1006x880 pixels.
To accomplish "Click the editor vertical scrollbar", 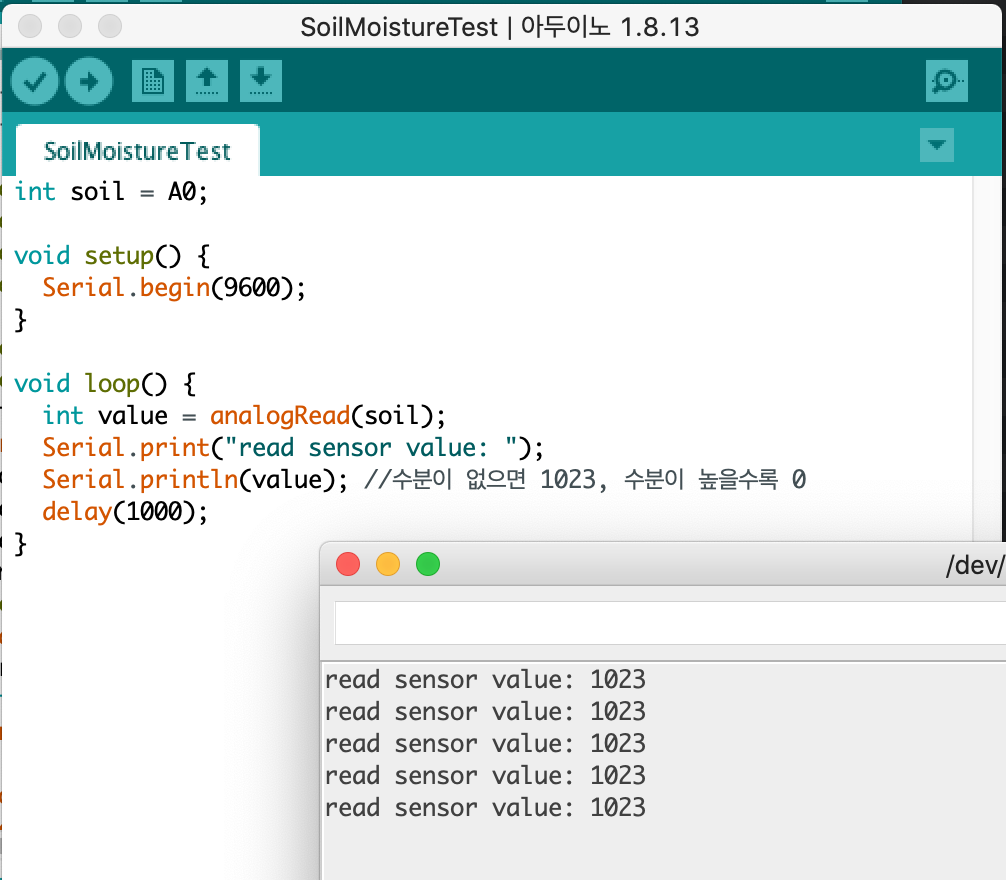I will click(987, 359).
